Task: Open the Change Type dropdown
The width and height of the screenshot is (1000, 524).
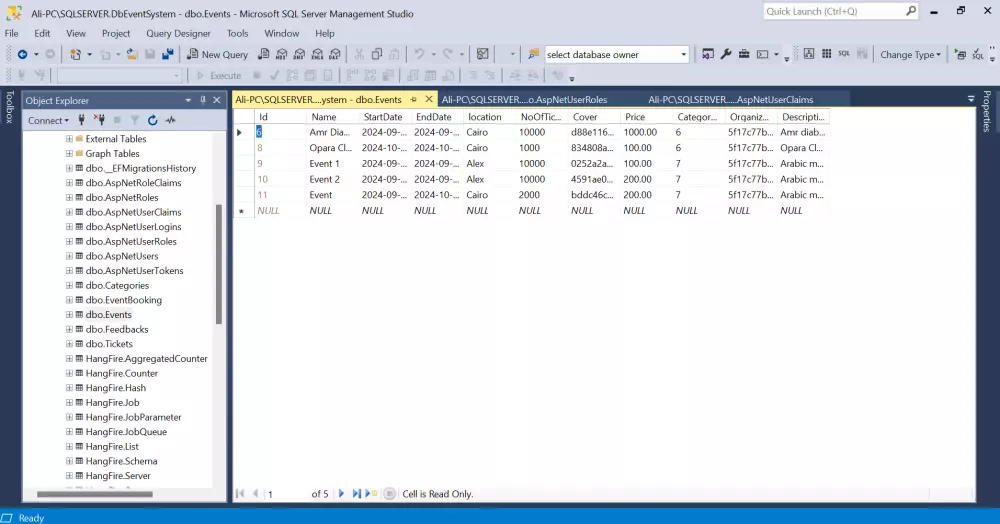Action: click(x=910, y=55)
